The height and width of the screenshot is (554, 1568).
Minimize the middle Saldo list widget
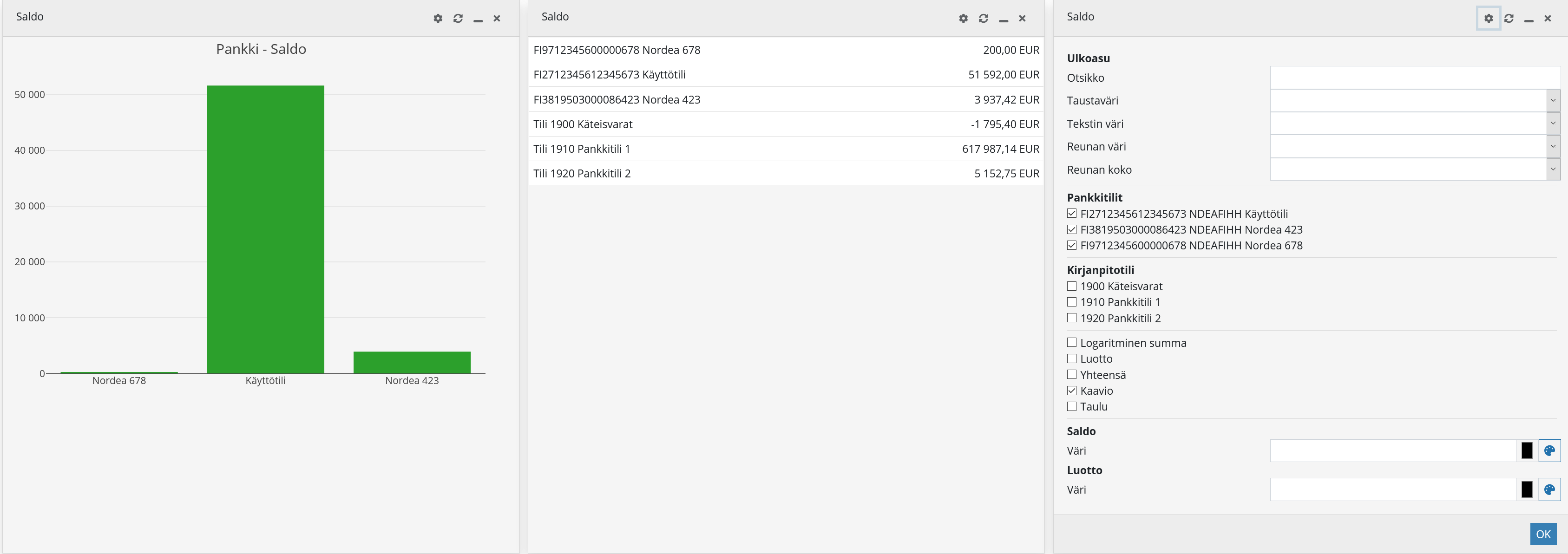[x=1003, y=19]
